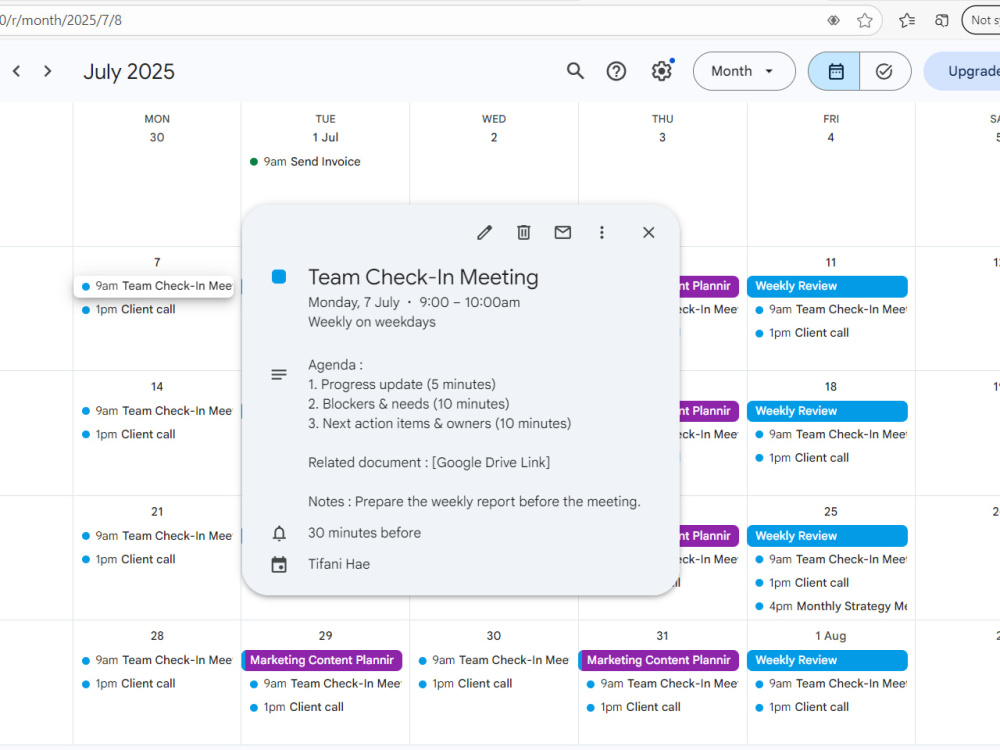
Task: Open calendar search
Action: pyautogui.click(x=575, y=71)
